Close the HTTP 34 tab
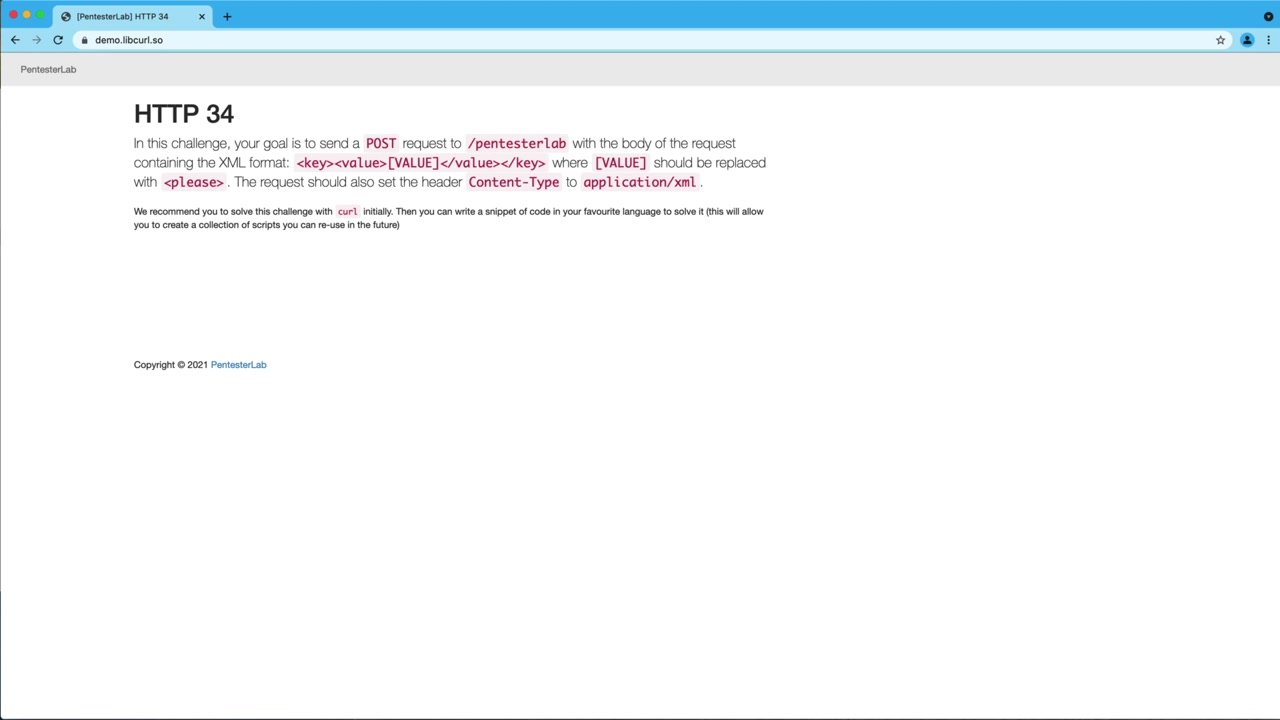This screenshot has height=720, width=1280. tap(201, 16)
